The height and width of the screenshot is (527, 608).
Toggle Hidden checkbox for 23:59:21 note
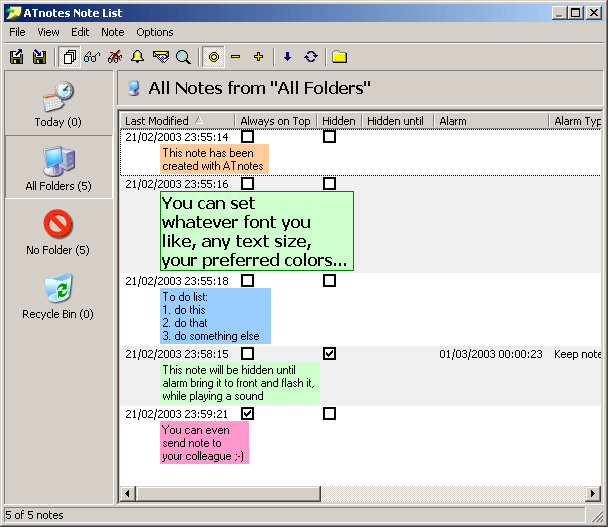point(329,413)
